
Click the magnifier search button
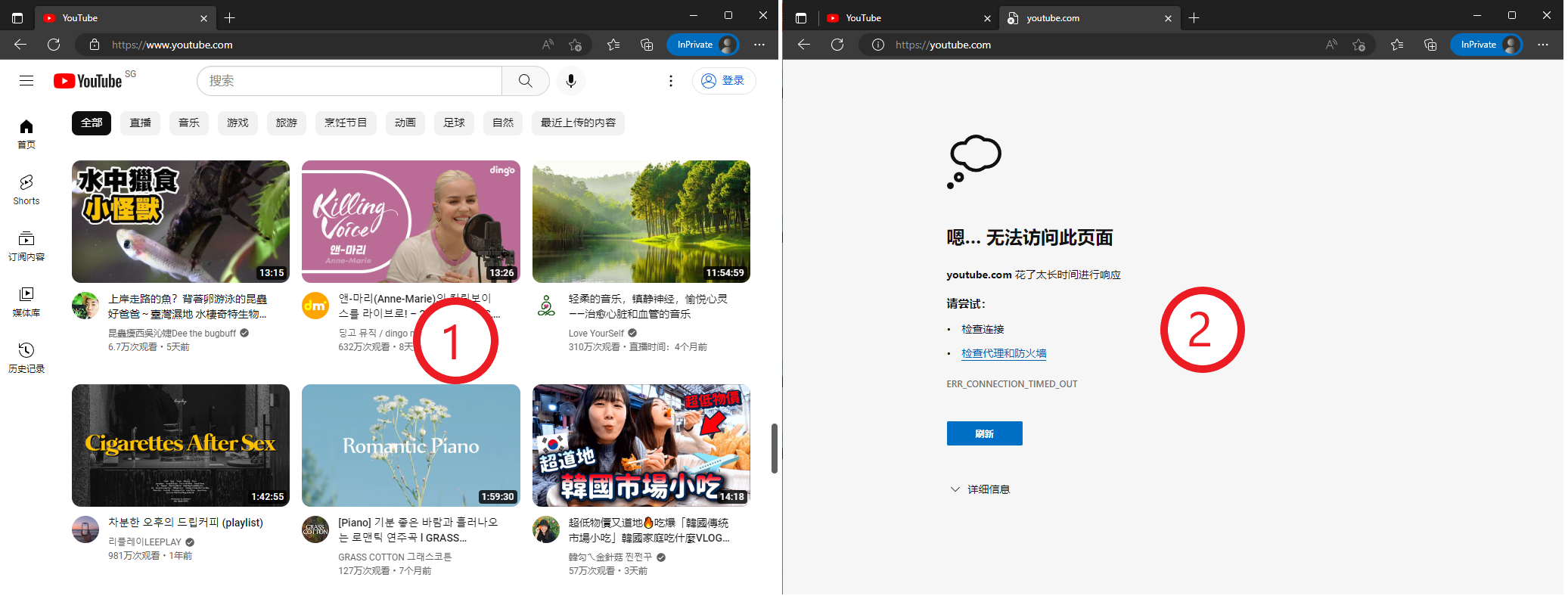click(x=525, y=81)
